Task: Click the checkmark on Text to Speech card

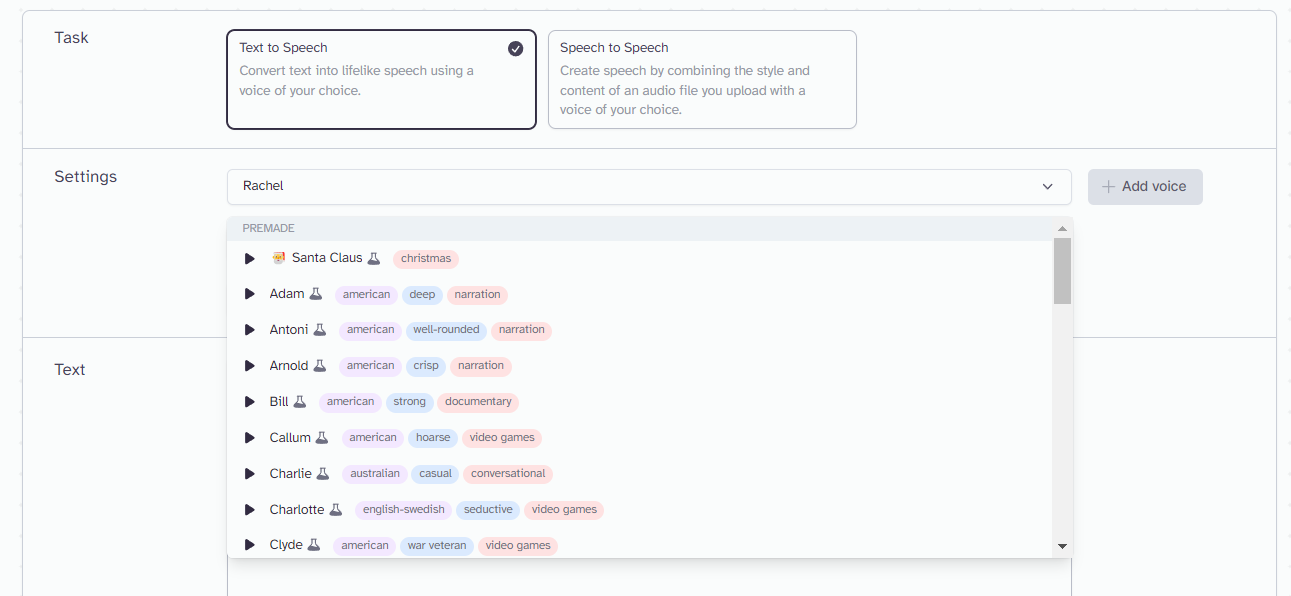Action: pyautogui.click(x=515, y=48)
